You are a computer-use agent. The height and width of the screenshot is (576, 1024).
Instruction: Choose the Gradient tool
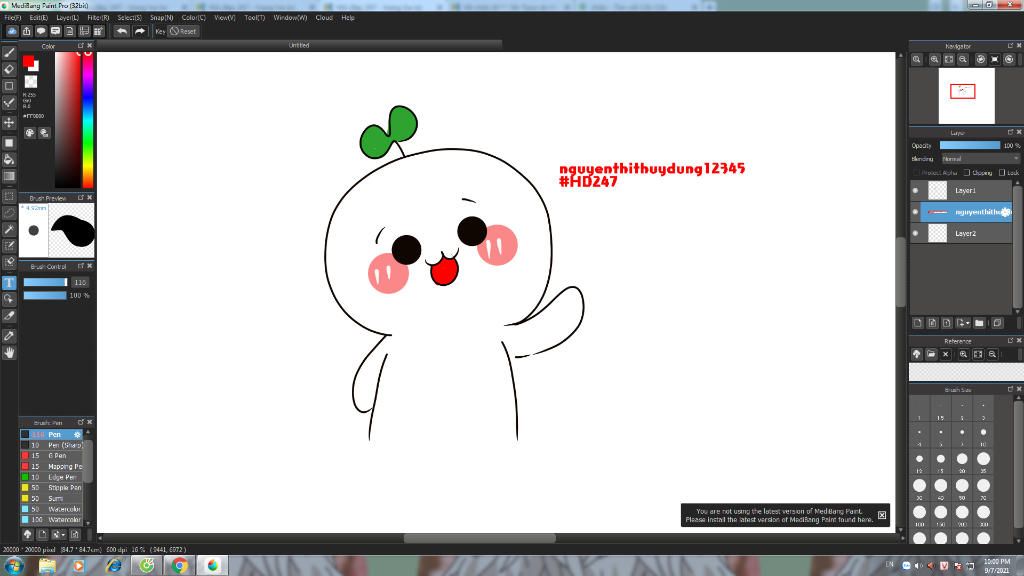(x=9, y=176)
